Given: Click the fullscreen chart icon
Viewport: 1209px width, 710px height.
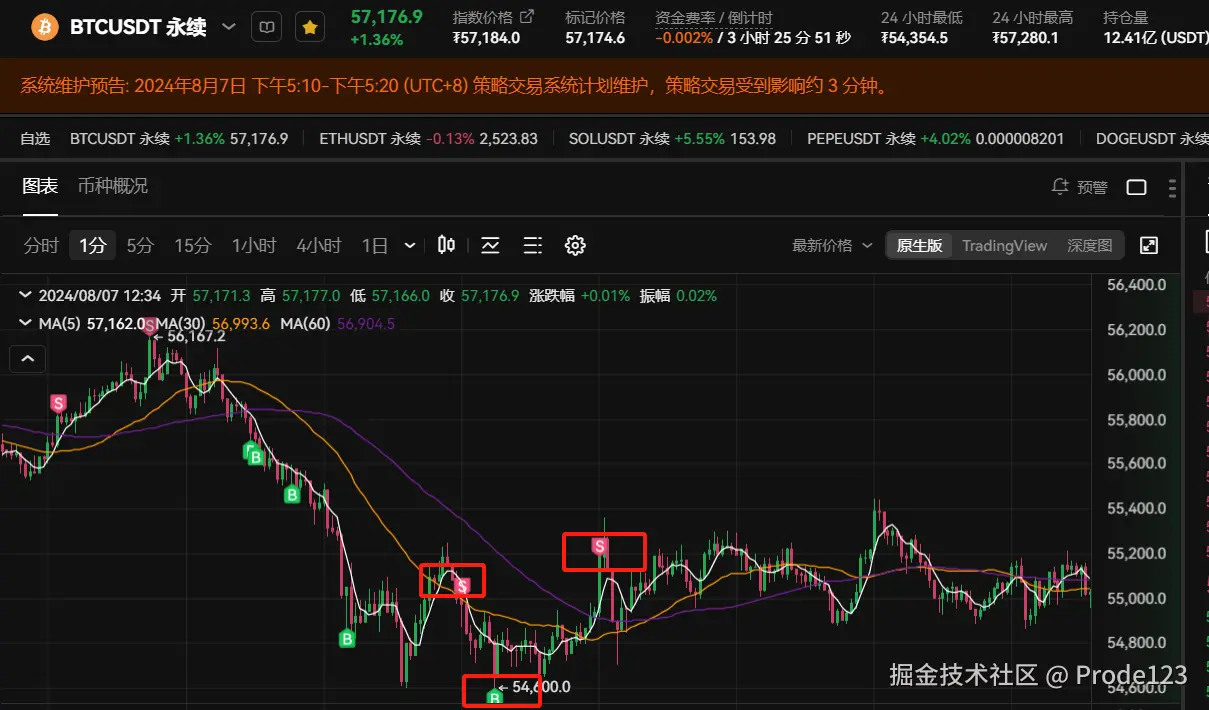Looking at the screenshot, I should [x=1149, y=245].
